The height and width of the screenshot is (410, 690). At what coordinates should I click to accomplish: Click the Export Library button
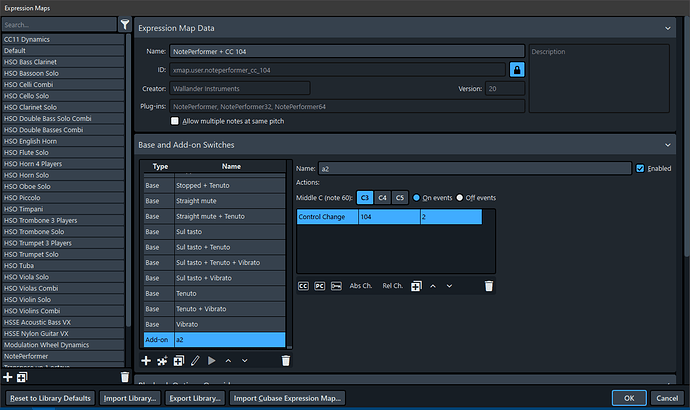tap(195, 398)
